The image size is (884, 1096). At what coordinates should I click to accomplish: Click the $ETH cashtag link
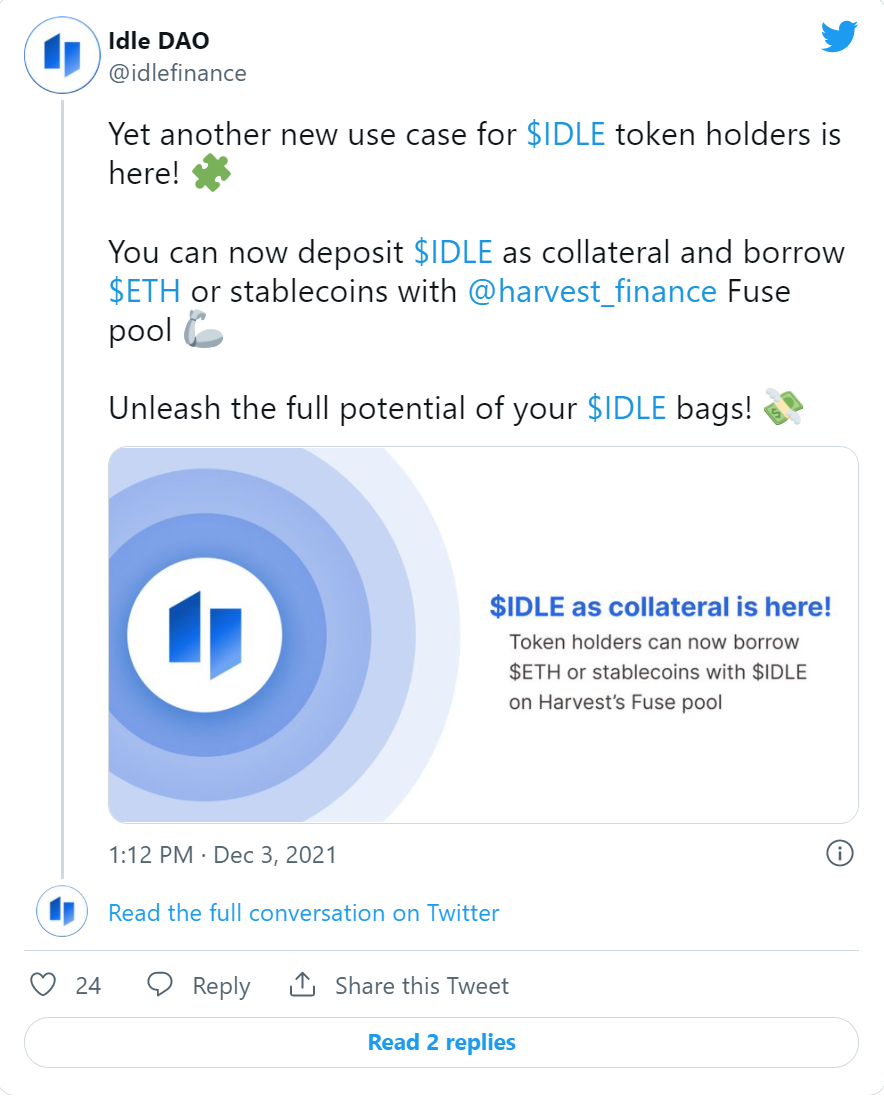[145, 291]
